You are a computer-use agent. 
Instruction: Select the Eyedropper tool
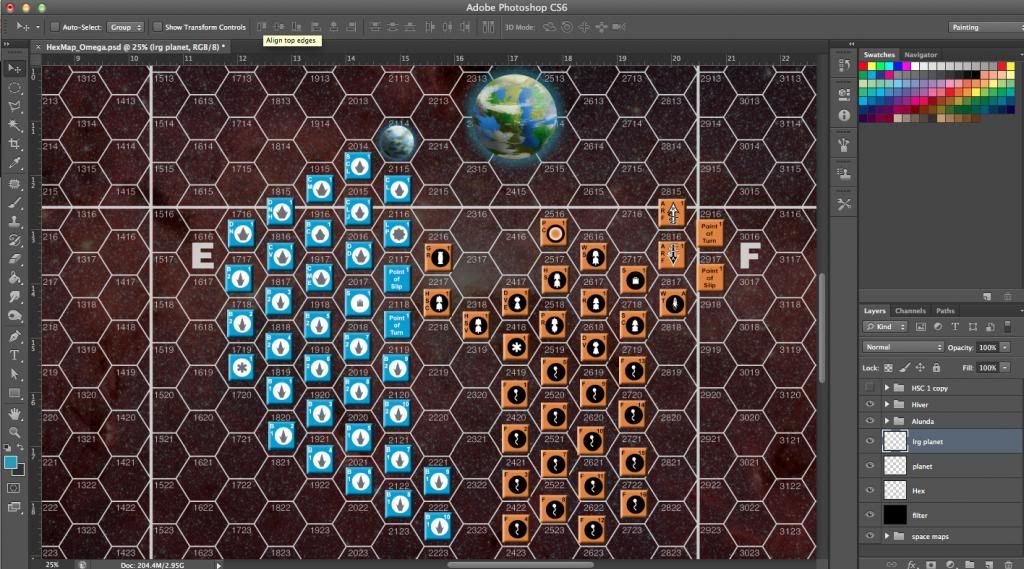(14, 163)
